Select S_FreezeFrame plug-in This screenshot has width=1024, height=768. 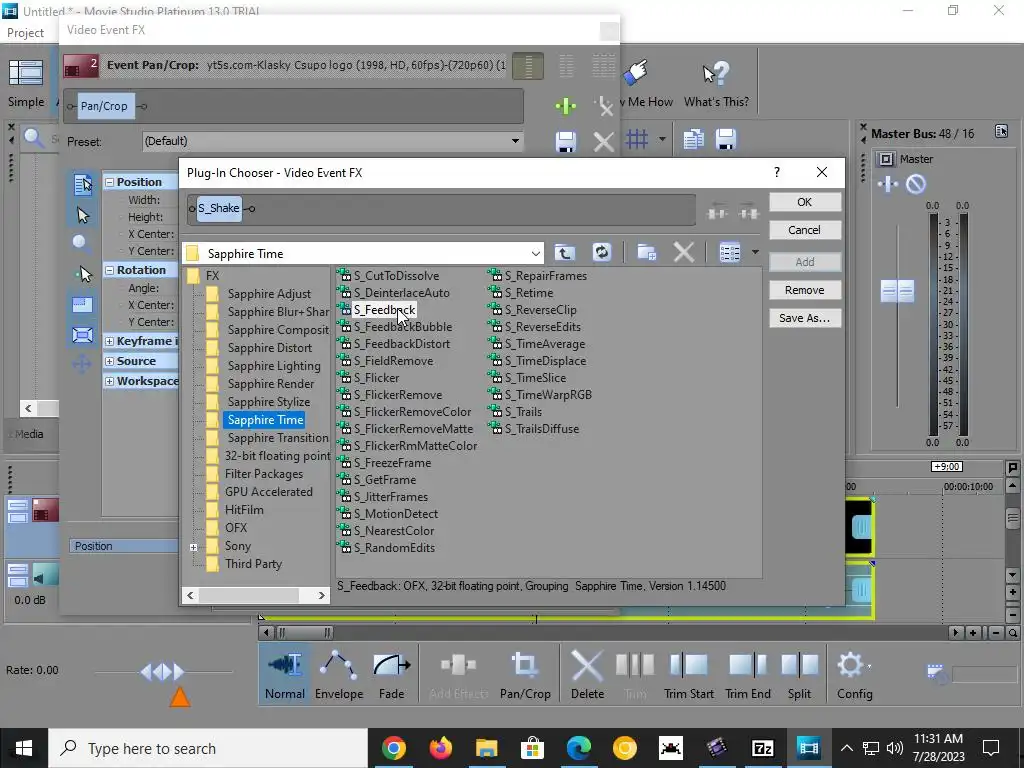pos(392,463)
